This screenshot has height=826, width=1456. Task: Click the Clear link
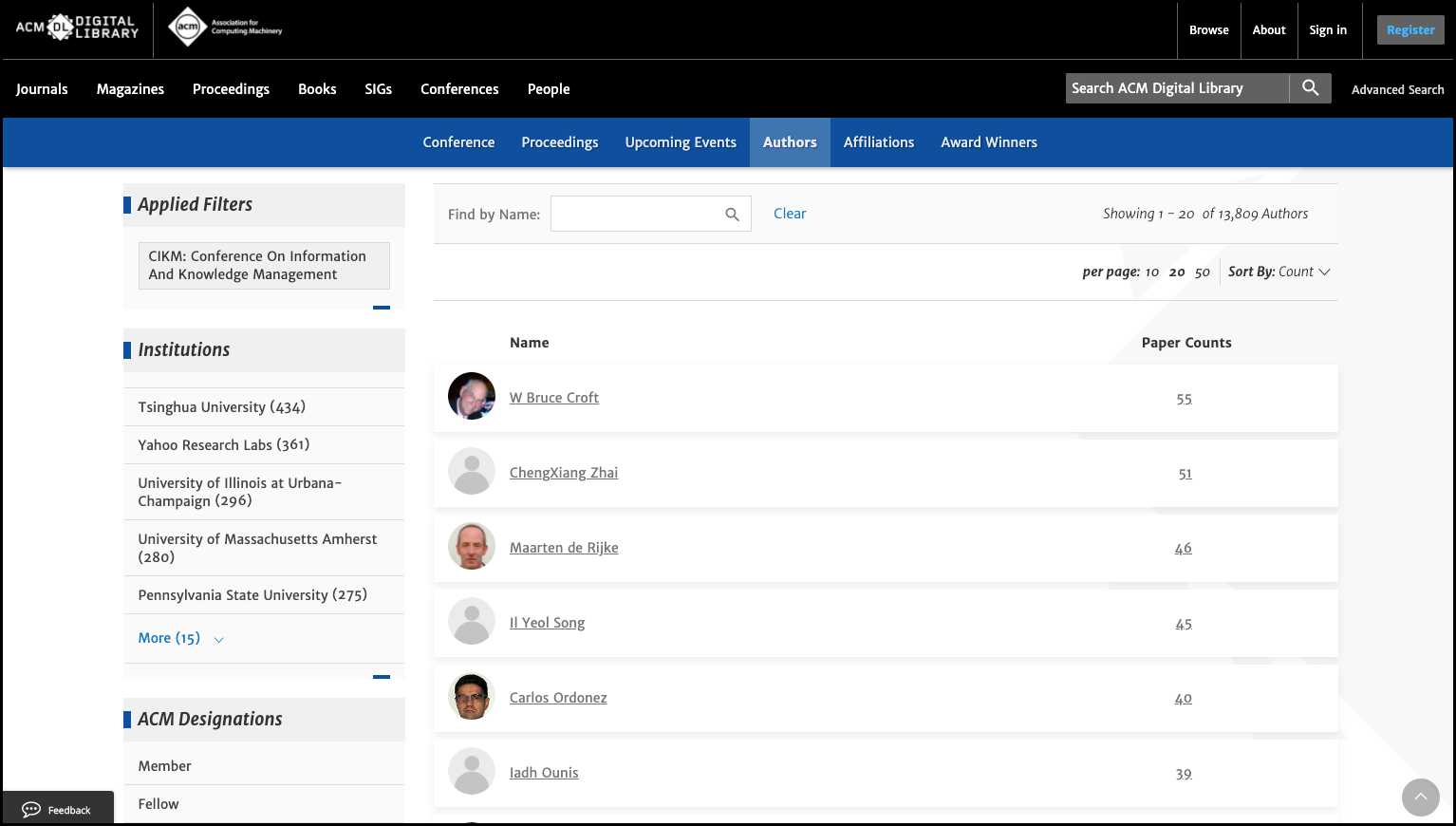tap(790, 214)
